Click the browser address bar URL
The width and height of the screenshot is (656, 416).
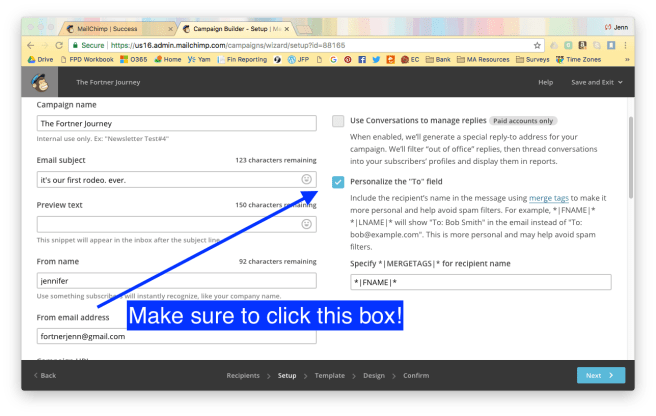[x=228, y=45]
